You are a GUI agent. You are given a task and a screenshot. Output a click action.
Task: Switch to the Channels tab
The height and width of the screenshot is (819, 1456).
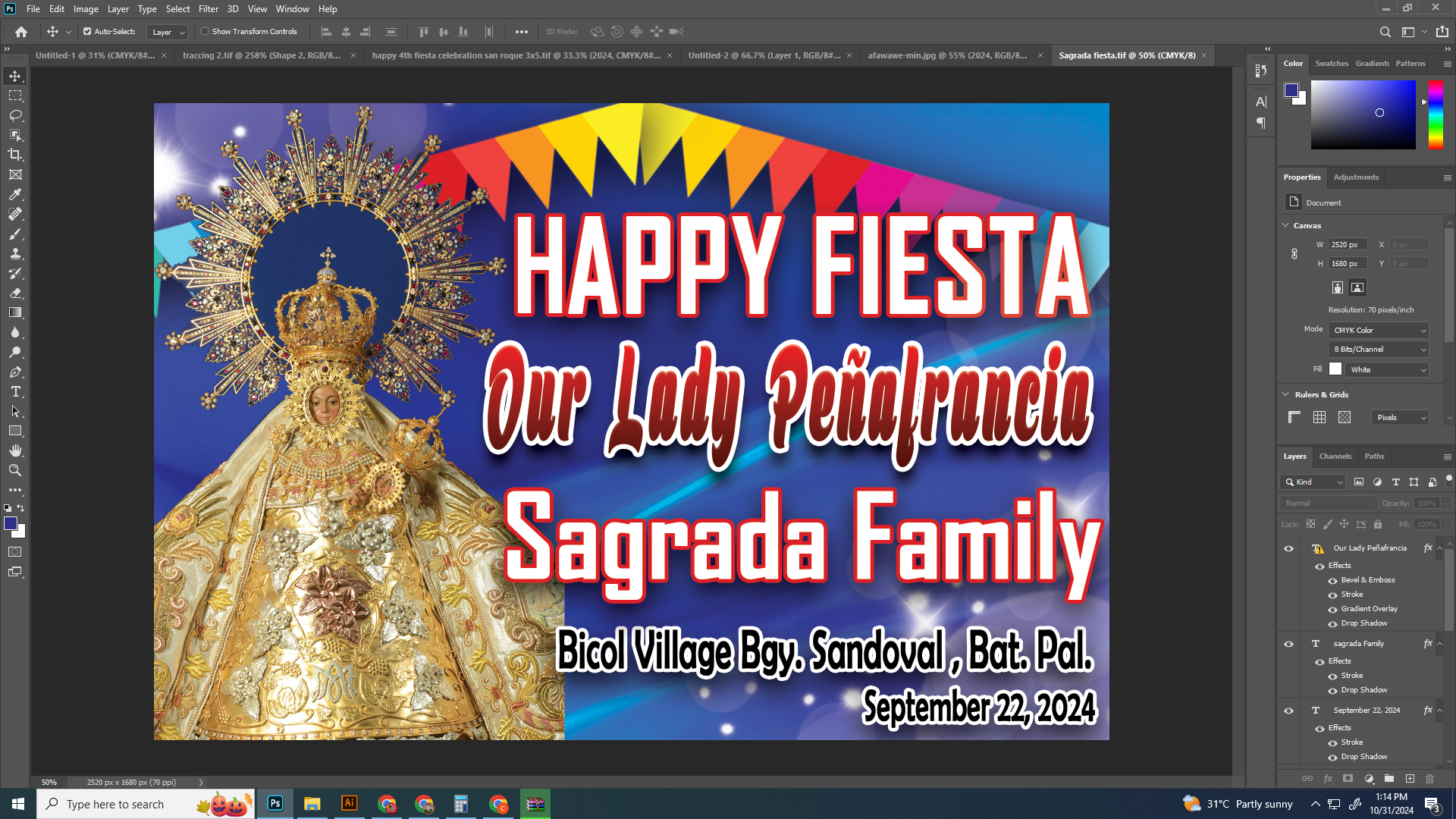1335,457
